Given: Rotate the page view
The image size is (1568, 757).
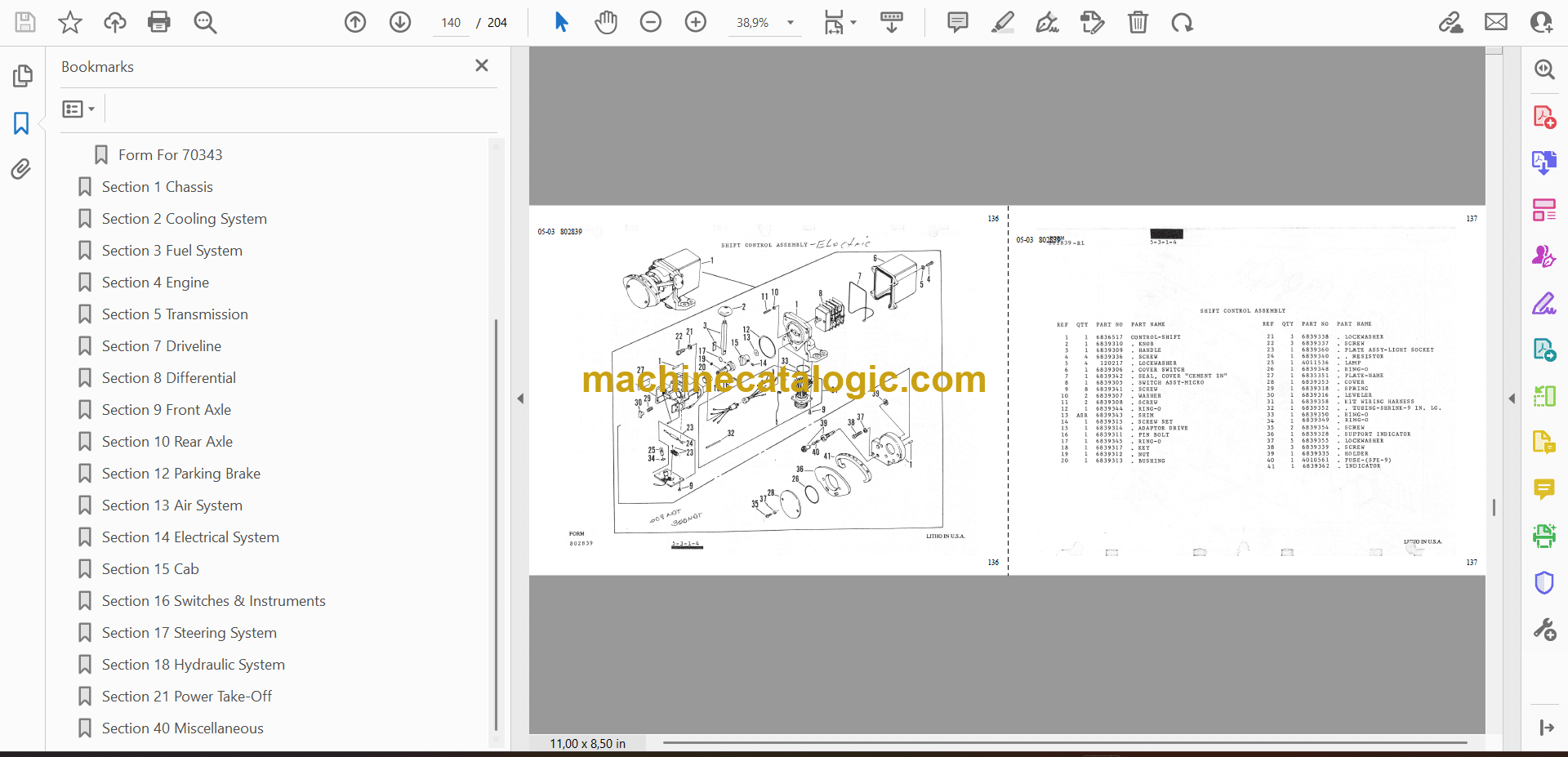Looking at the screenshot, I should click(x=1182, y=22).
